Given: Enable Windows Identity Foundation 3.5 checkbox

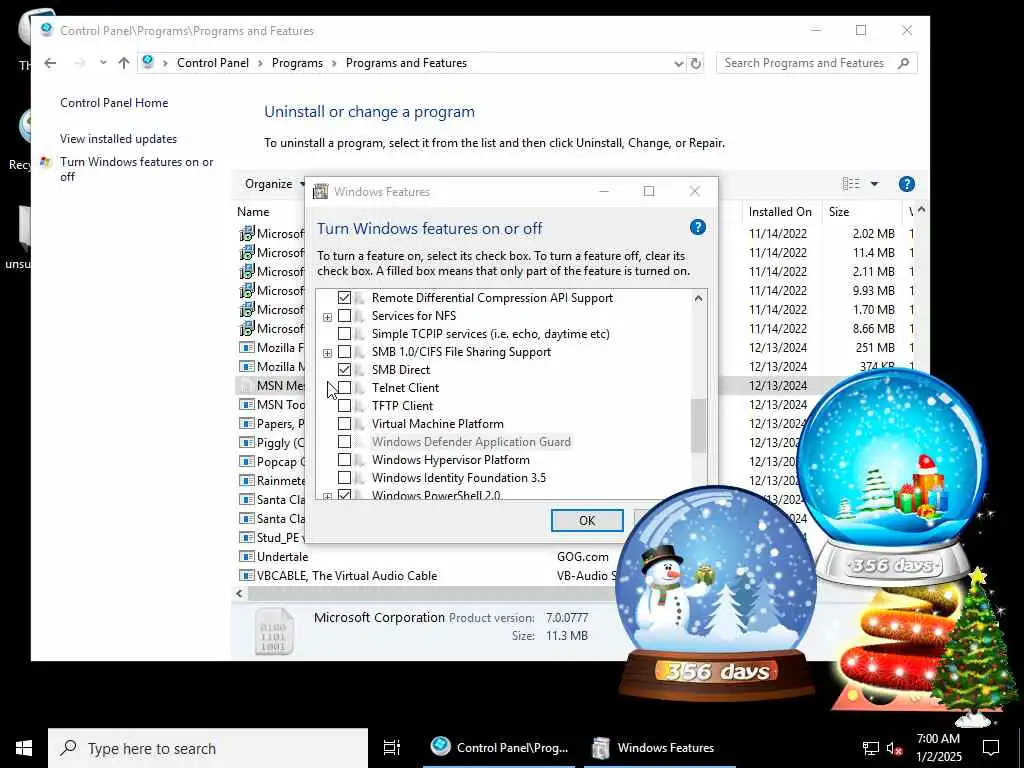Looking at the screenshot, I should point(344,478).
